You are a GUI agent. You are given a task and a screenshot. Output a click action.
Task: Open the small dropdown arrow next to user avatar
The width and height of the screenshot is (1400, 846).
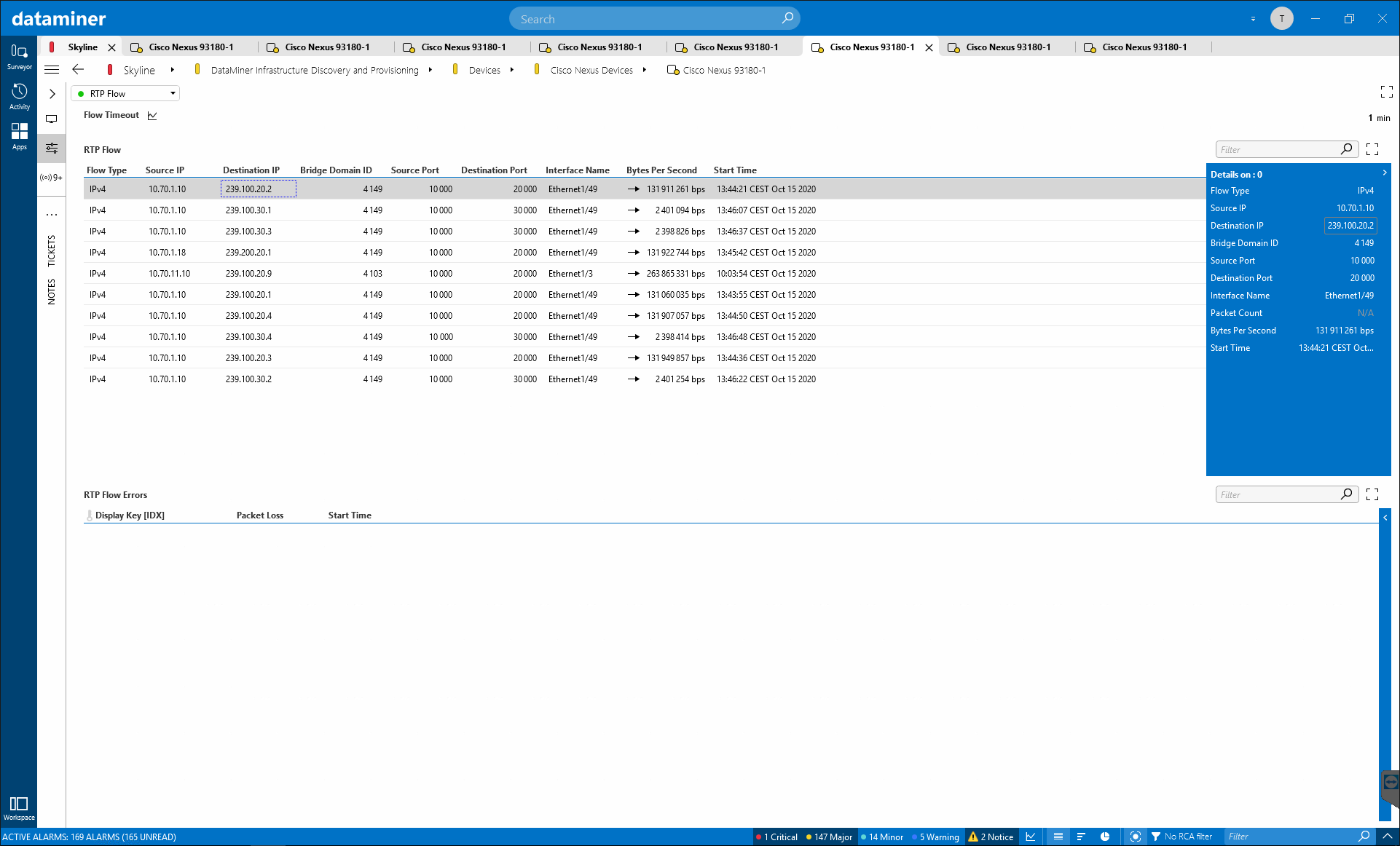[x=1253, y=19]
